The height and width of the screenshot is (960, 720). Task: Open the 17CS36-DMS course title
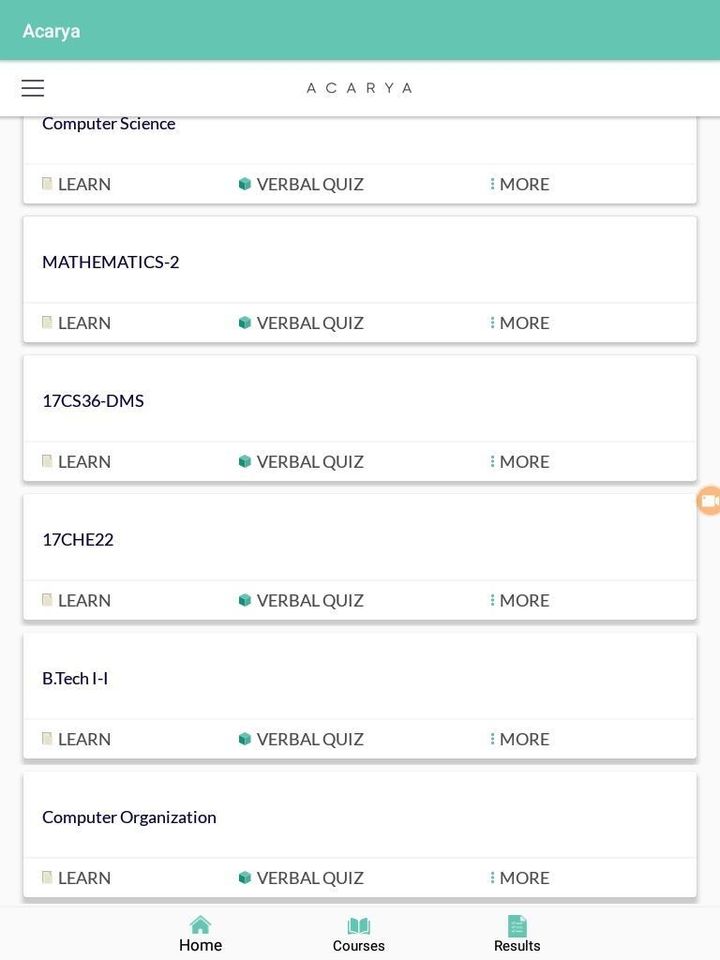[93, 401]
